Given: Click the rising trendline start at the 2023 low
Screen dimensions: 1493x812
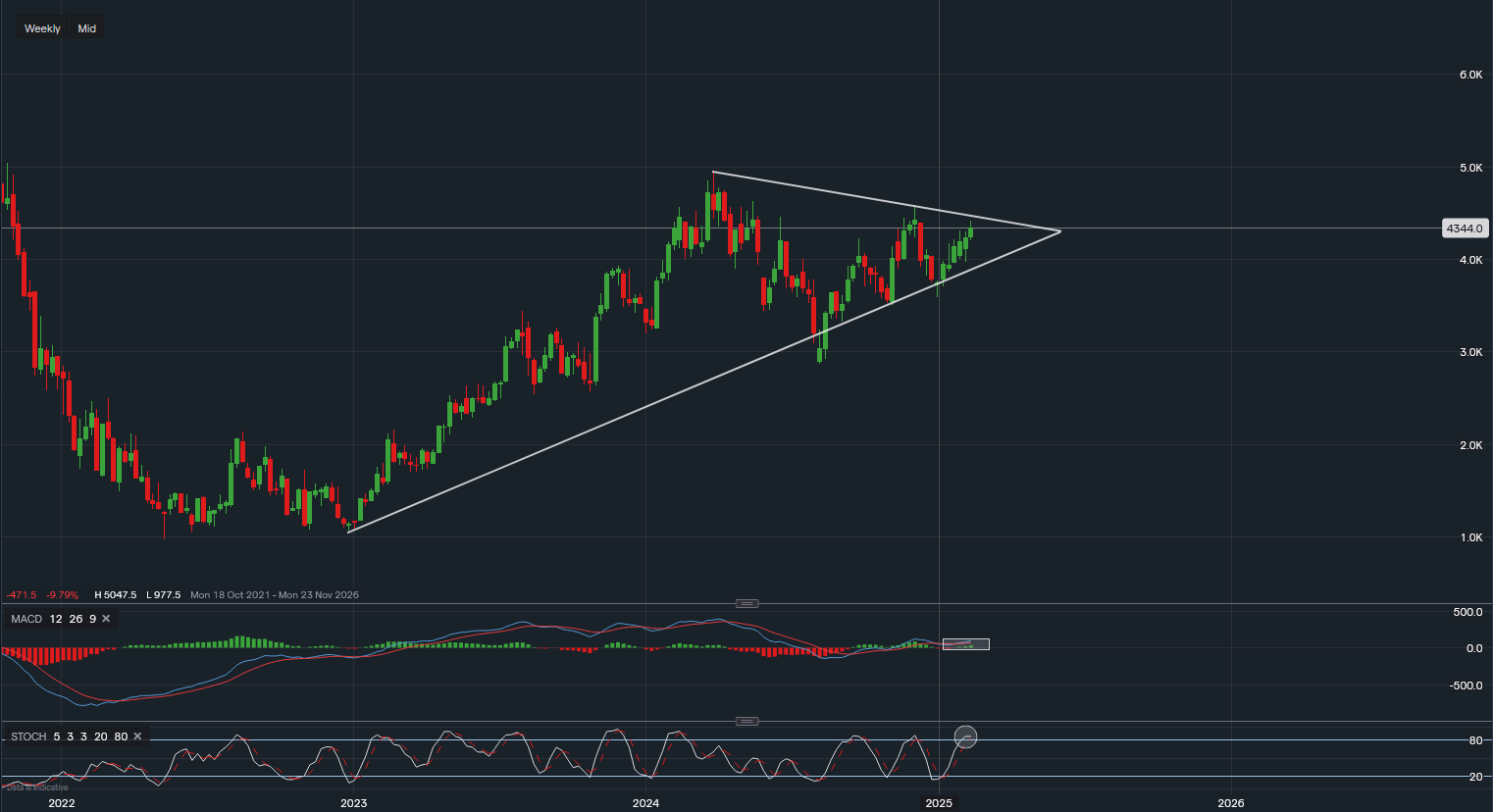Looking at the screenshot, I should click(x=348, y=532).
